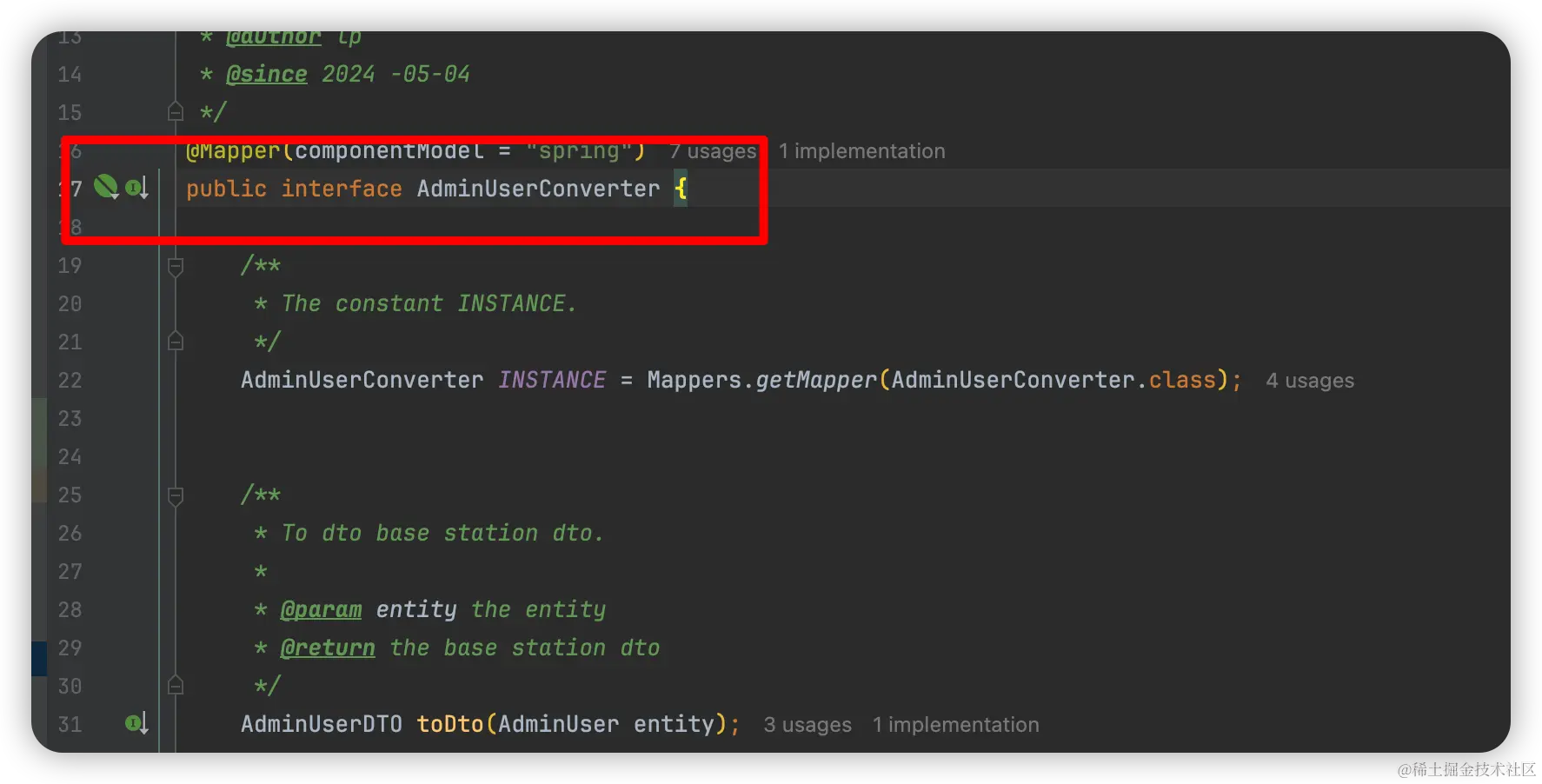This screenshot has width=1542, height=784.
Task: Click the 'AdminUser entity' parameter on line 31
Action: coord(606,724)
